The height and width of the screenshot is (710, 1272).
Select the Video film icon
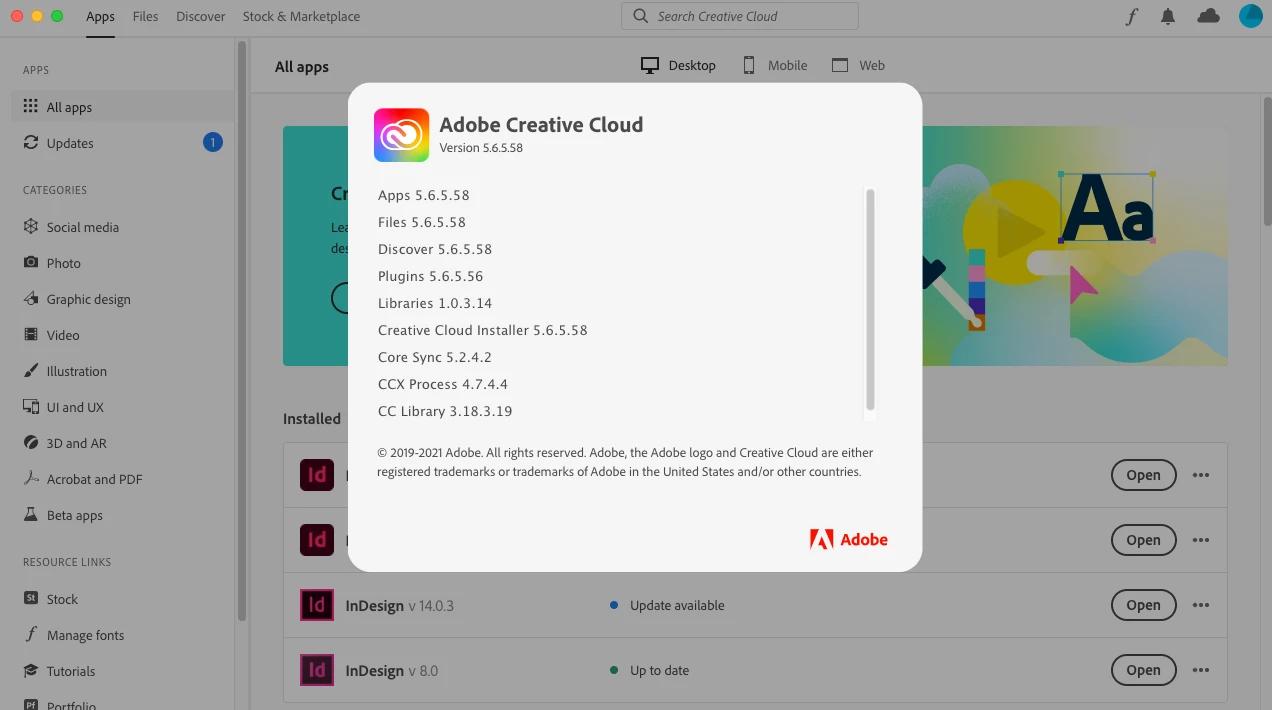(31, 334)
